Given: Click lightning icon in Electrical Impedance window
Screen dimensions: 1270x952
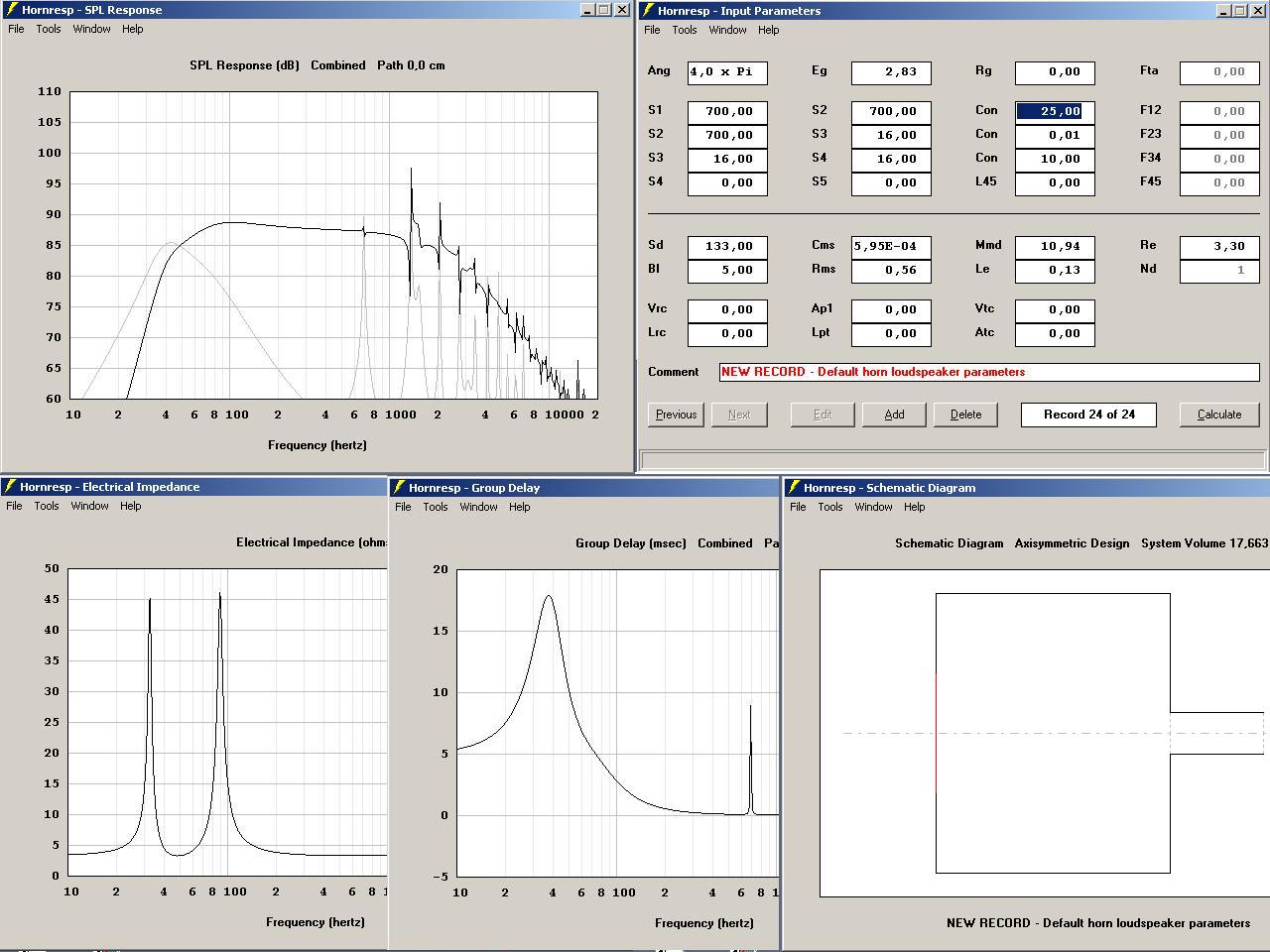Looking at the screenshot, I should pos(9,487).
